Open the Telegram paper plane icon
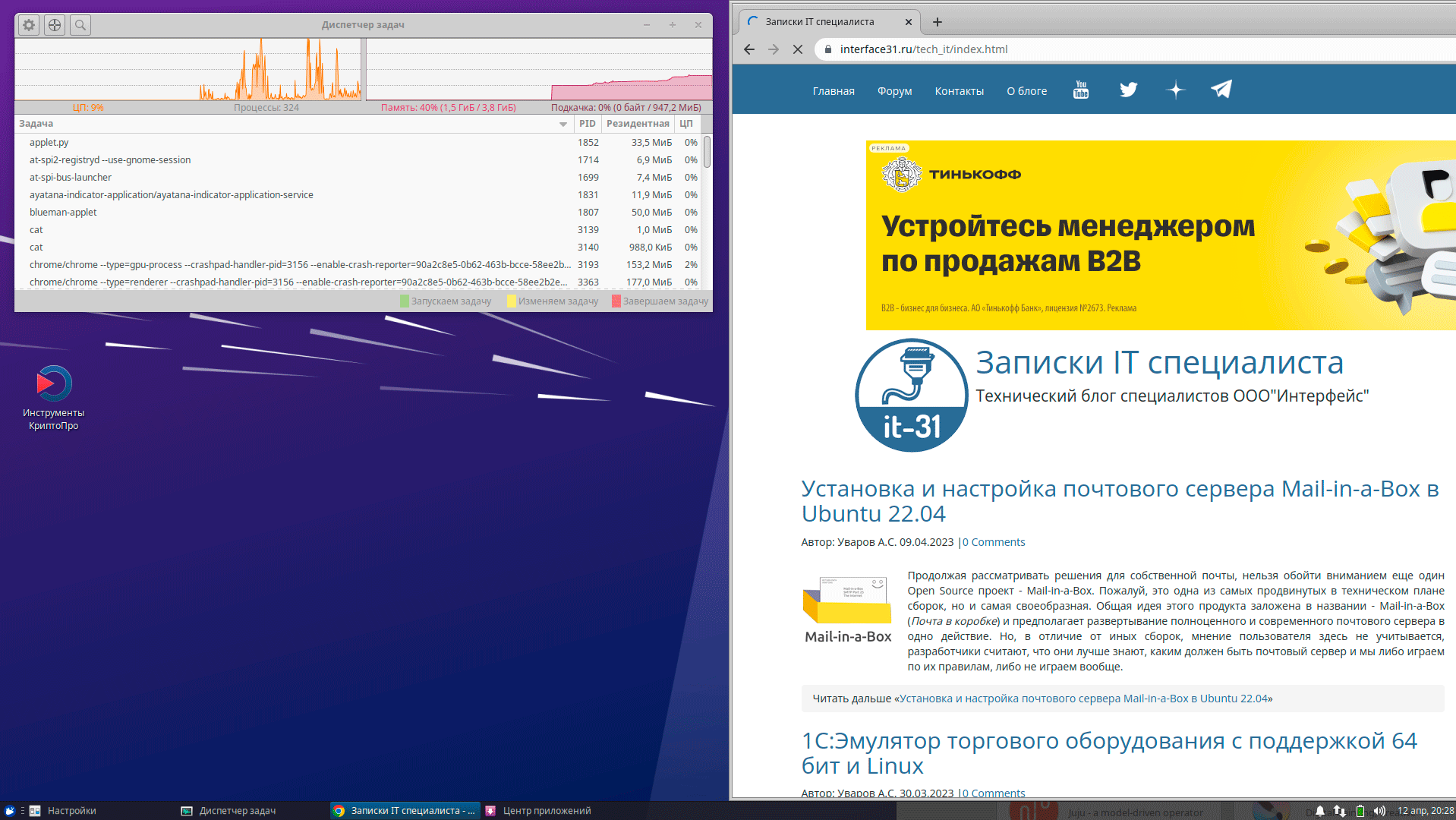 tap(1221, 90)
